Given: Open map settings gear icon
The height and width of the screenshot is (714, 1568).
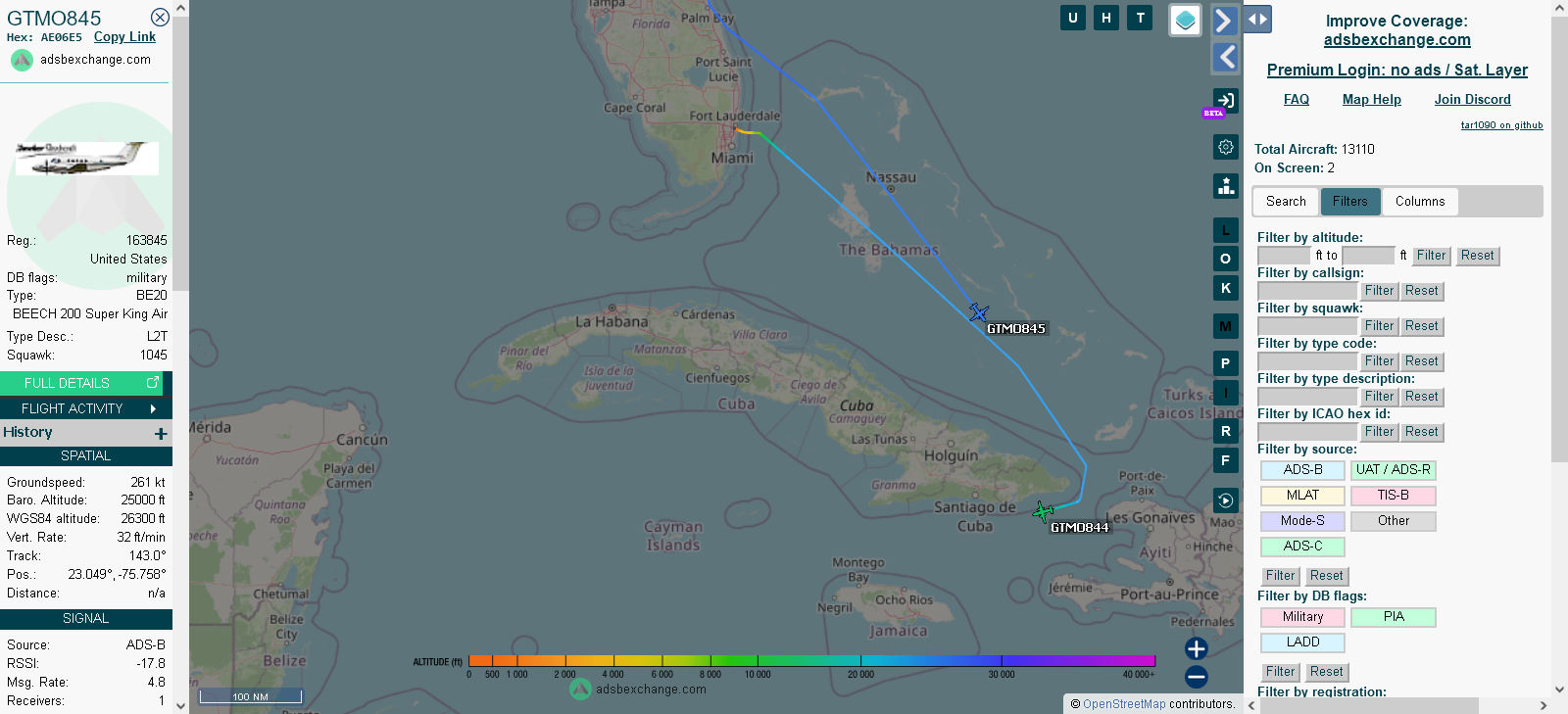Looking at the screenshot, I should 1226,147.
